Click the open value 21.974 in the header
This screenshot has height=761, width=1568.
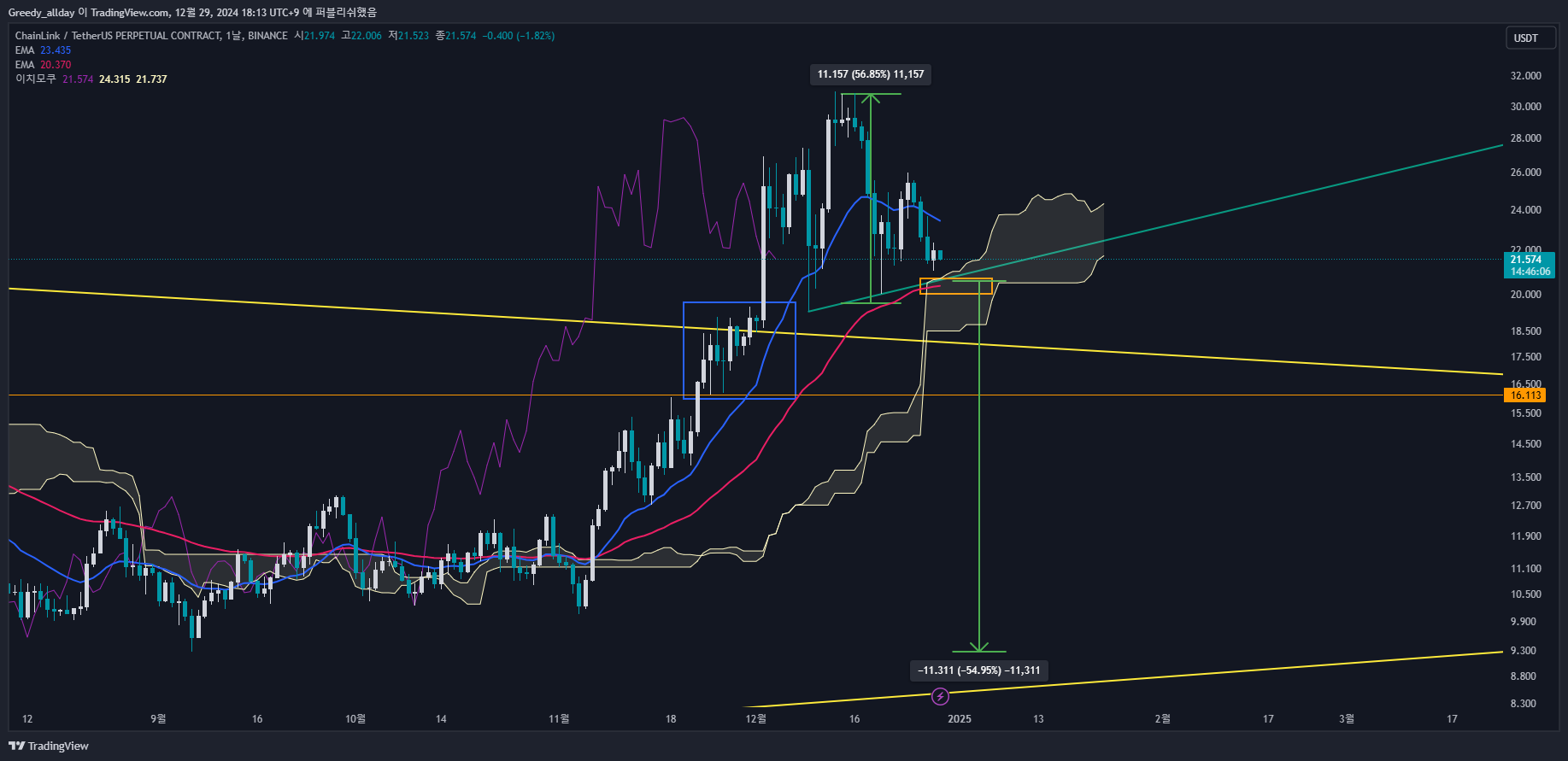[320, 36]
